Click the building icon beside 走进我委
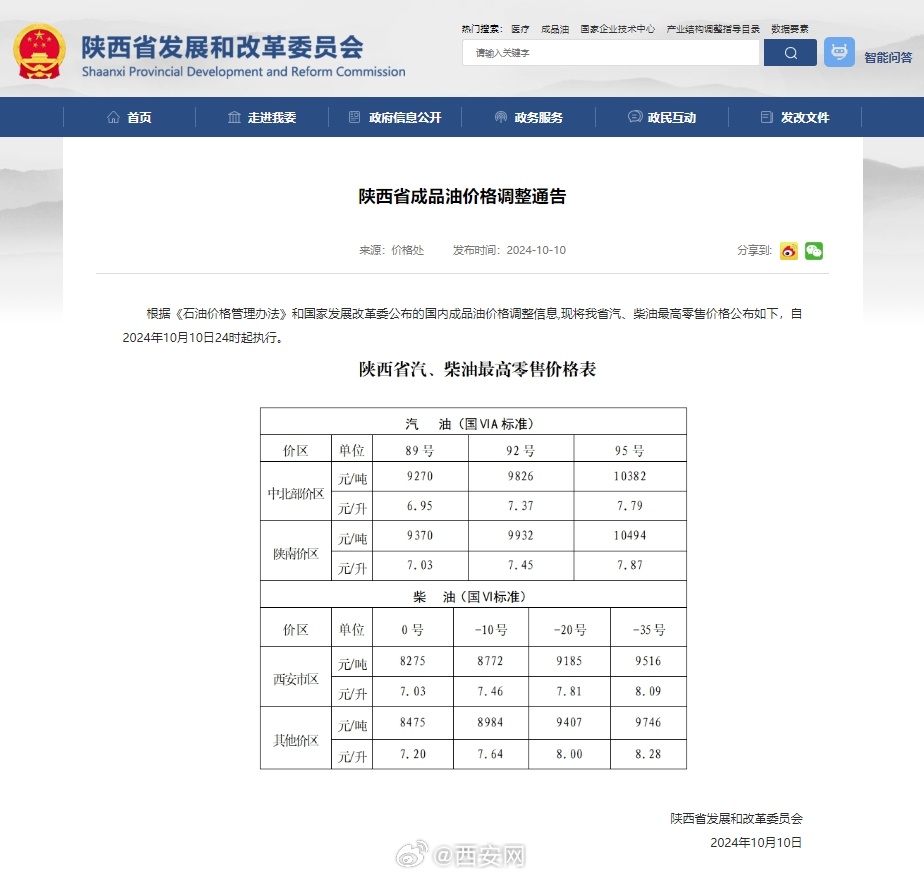The image size is (924, 877). point(234,117)
